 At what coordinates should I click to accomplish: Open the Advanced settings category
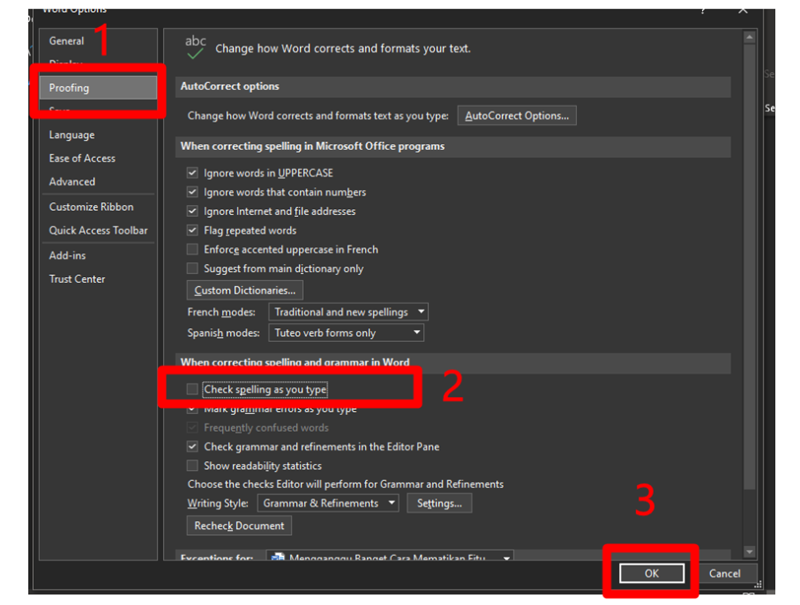coord(72,182)
